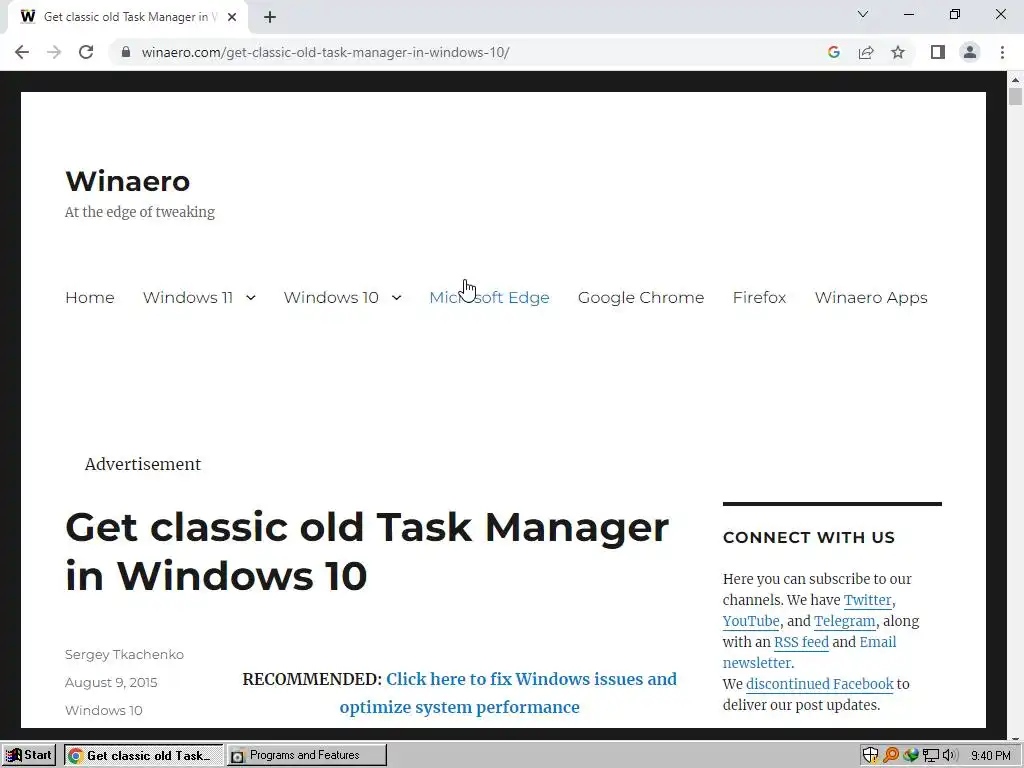
Task: Click August 9, 2015 date link
Action: pos(111,682)
